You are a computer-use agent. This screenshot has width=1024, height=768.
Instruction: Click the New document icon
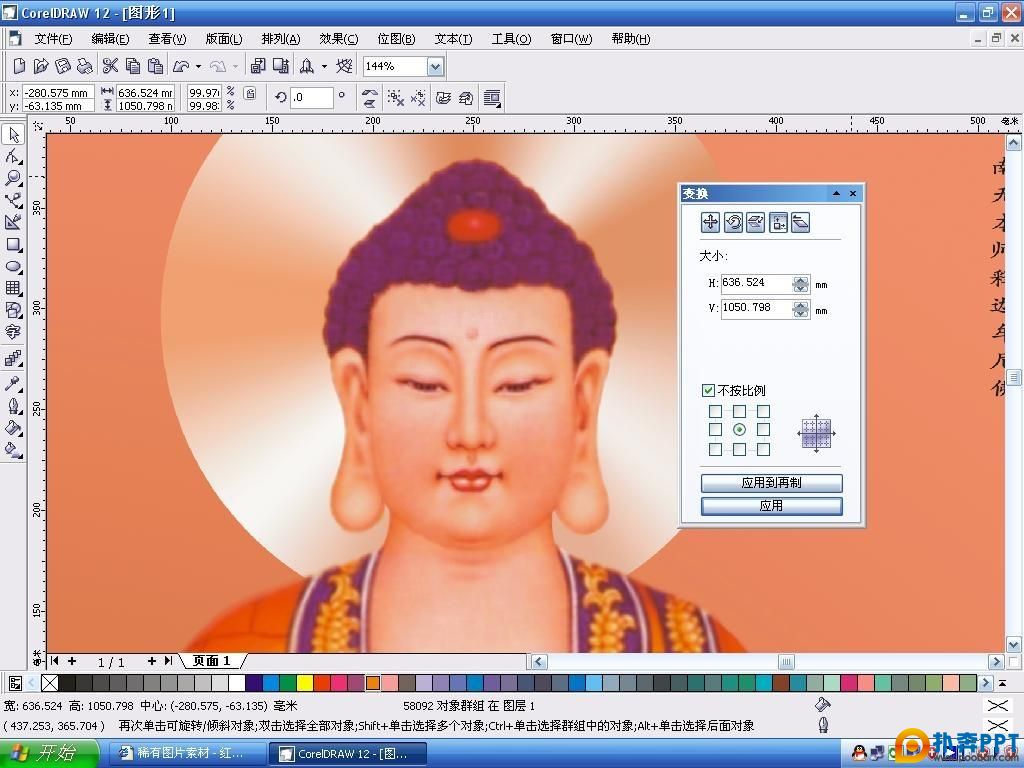click(x=19, y=66)
